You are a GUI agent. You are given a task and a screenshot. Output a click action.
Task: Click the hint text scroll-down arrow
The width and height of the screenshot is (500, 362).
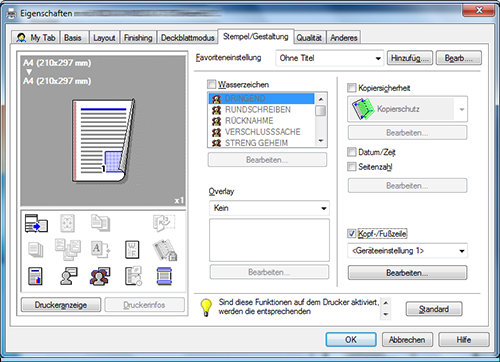[x=386, y=314]
